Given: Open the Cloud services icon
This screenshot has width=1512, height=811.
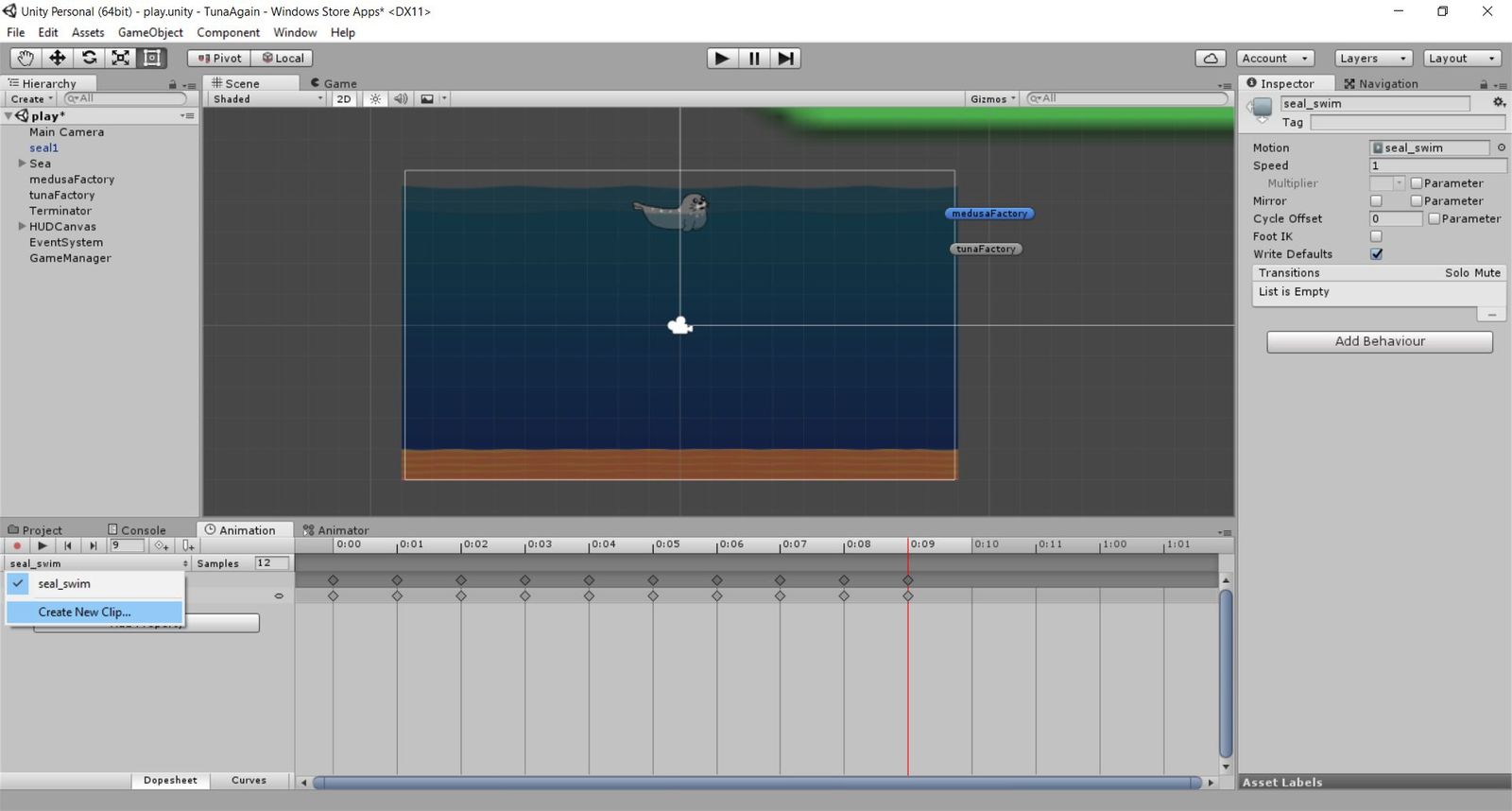Looking at the screenshot, I should coord(1211,58).
